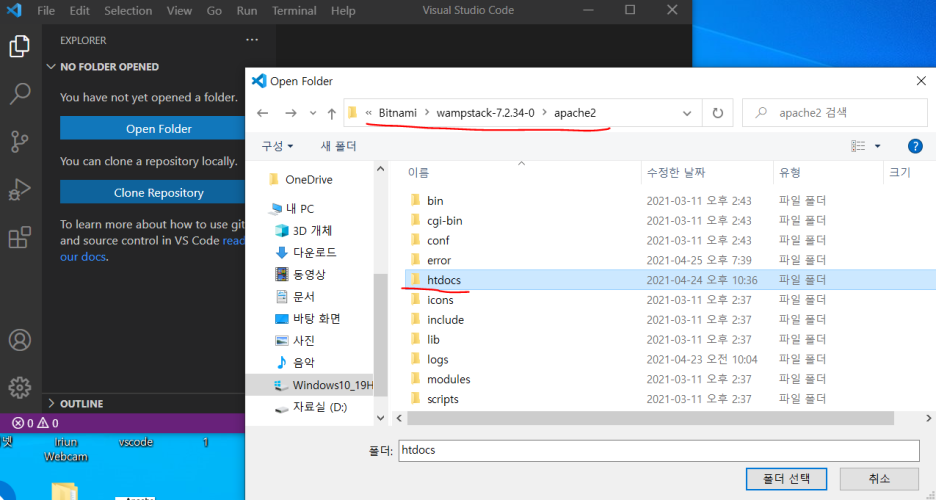The height and width of the screenshot is (500, 936).
Task: Open the recent locations dropdown arrow
Action: [313, 113]
